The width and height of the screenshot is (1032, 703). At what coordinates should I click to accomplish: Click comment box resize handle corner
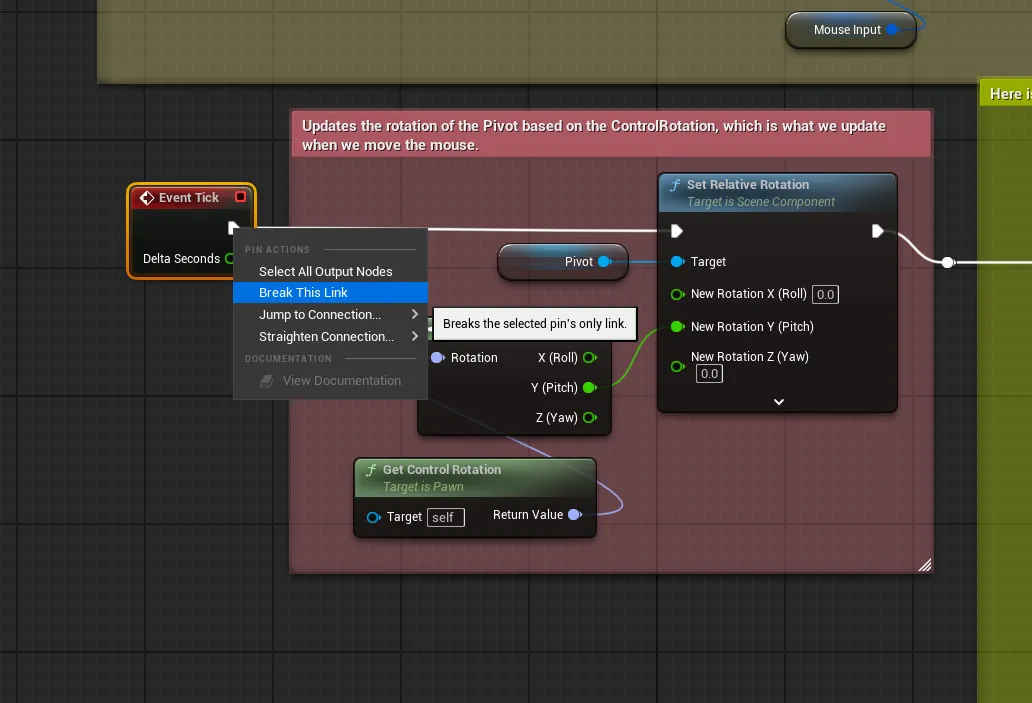pos(925,565)
